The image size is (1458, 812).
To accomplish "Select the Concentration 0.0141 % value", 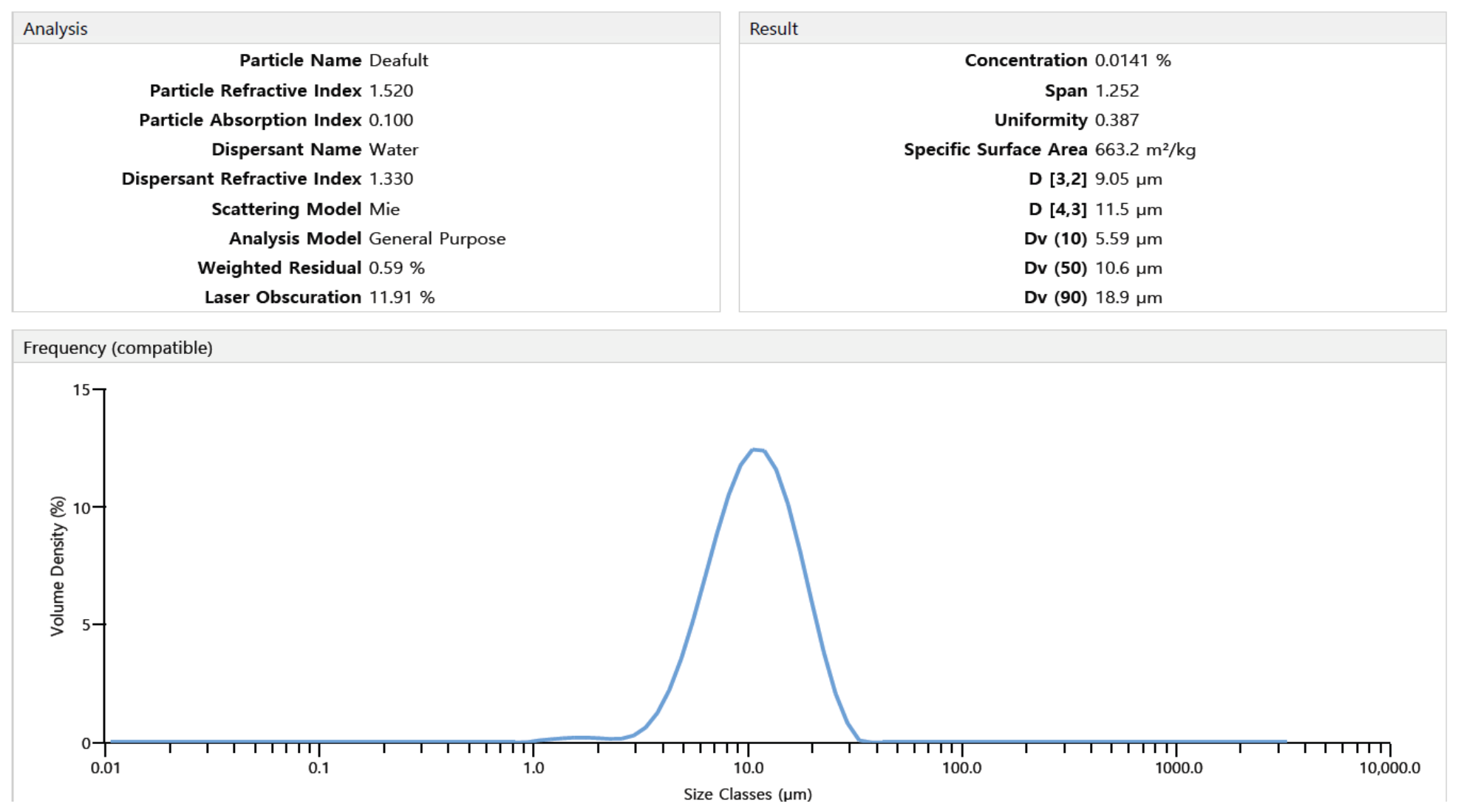I will coord(1132,61).
